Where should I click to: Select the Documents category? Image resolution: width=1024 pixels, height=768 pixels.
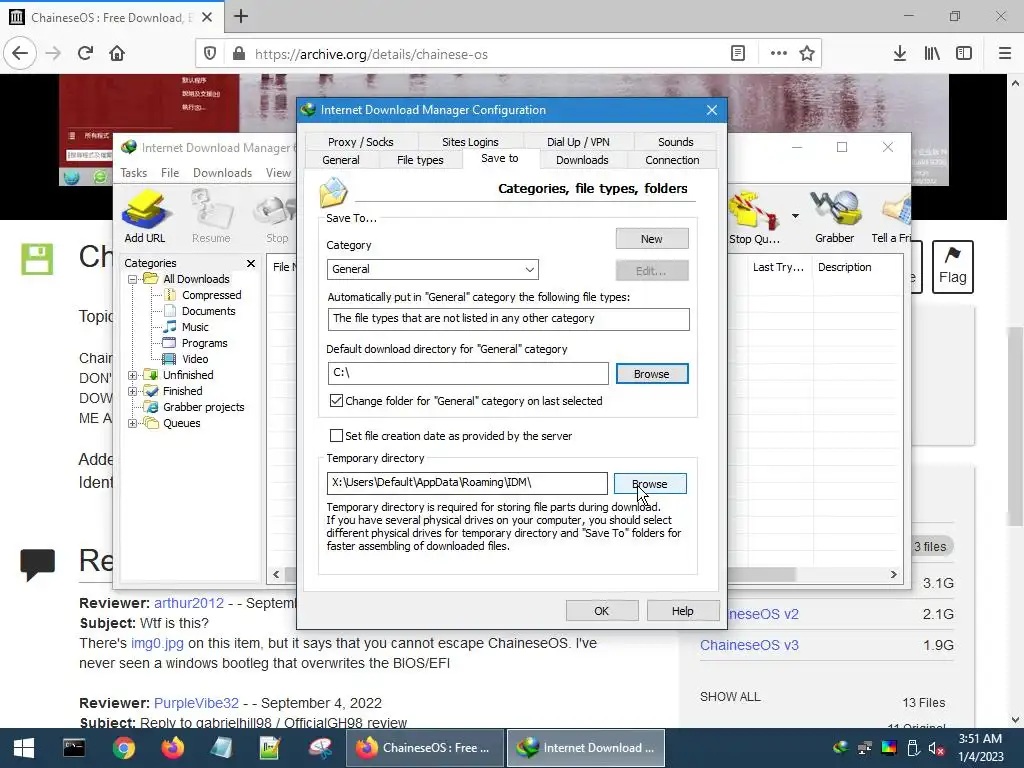tap(208, 311)
